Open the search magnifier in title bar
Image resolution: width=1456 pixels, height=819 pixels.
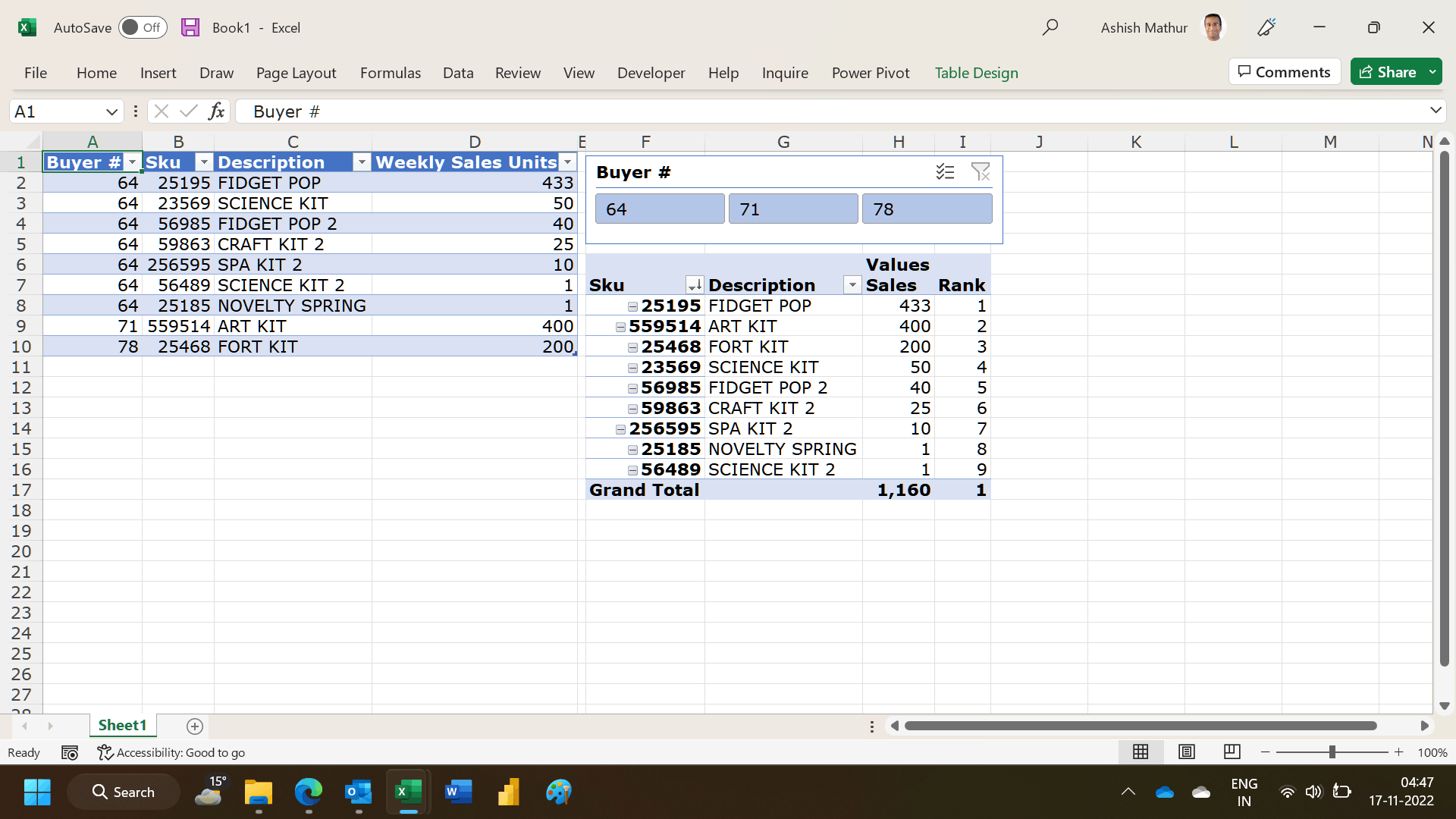pos(1050,27)
